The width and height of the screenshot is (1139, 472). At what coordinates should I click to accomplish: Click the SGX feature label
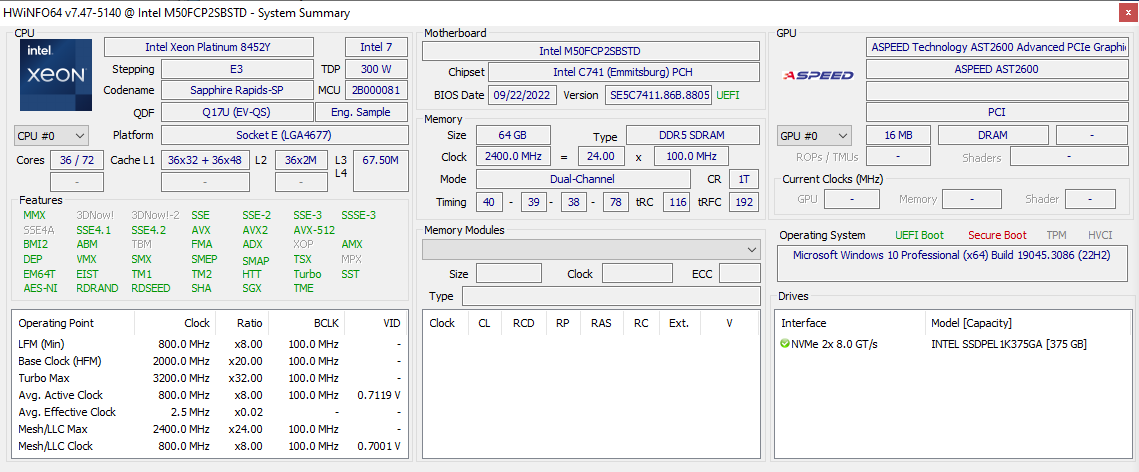click(251, 288)
